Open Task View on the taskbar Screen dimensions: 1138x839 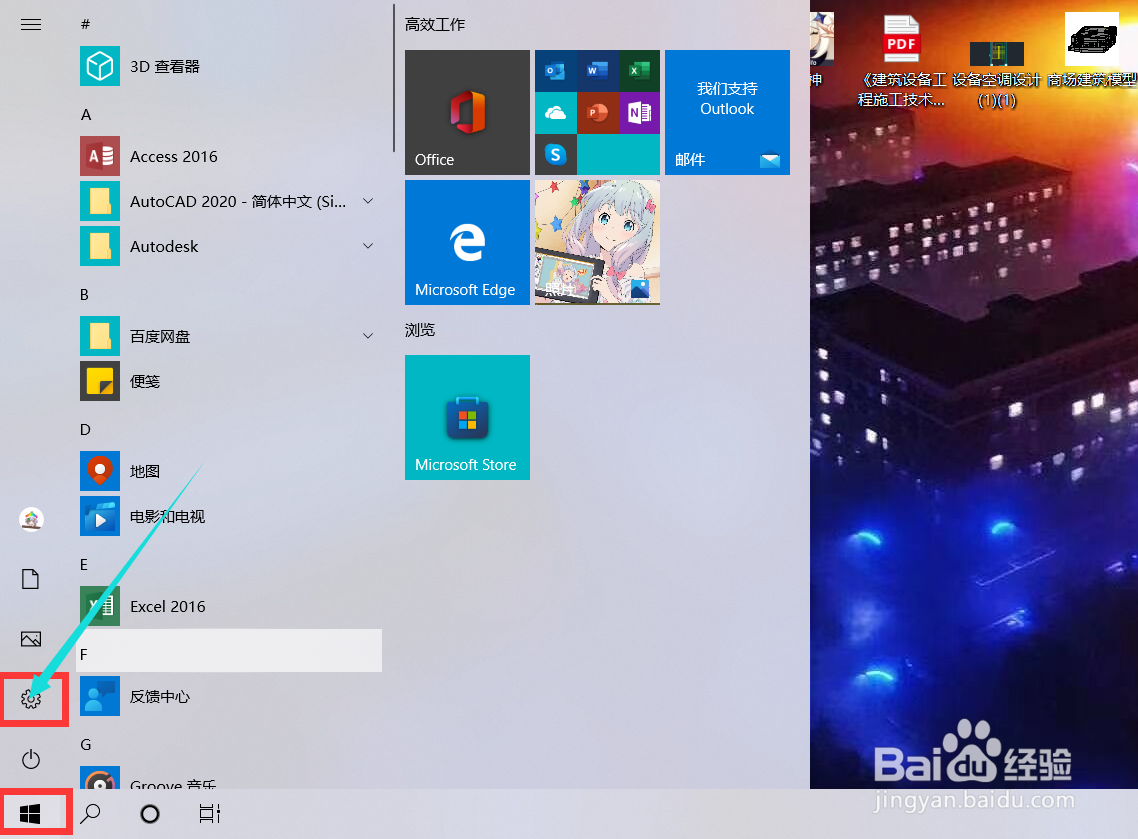[x=210, y=814]
